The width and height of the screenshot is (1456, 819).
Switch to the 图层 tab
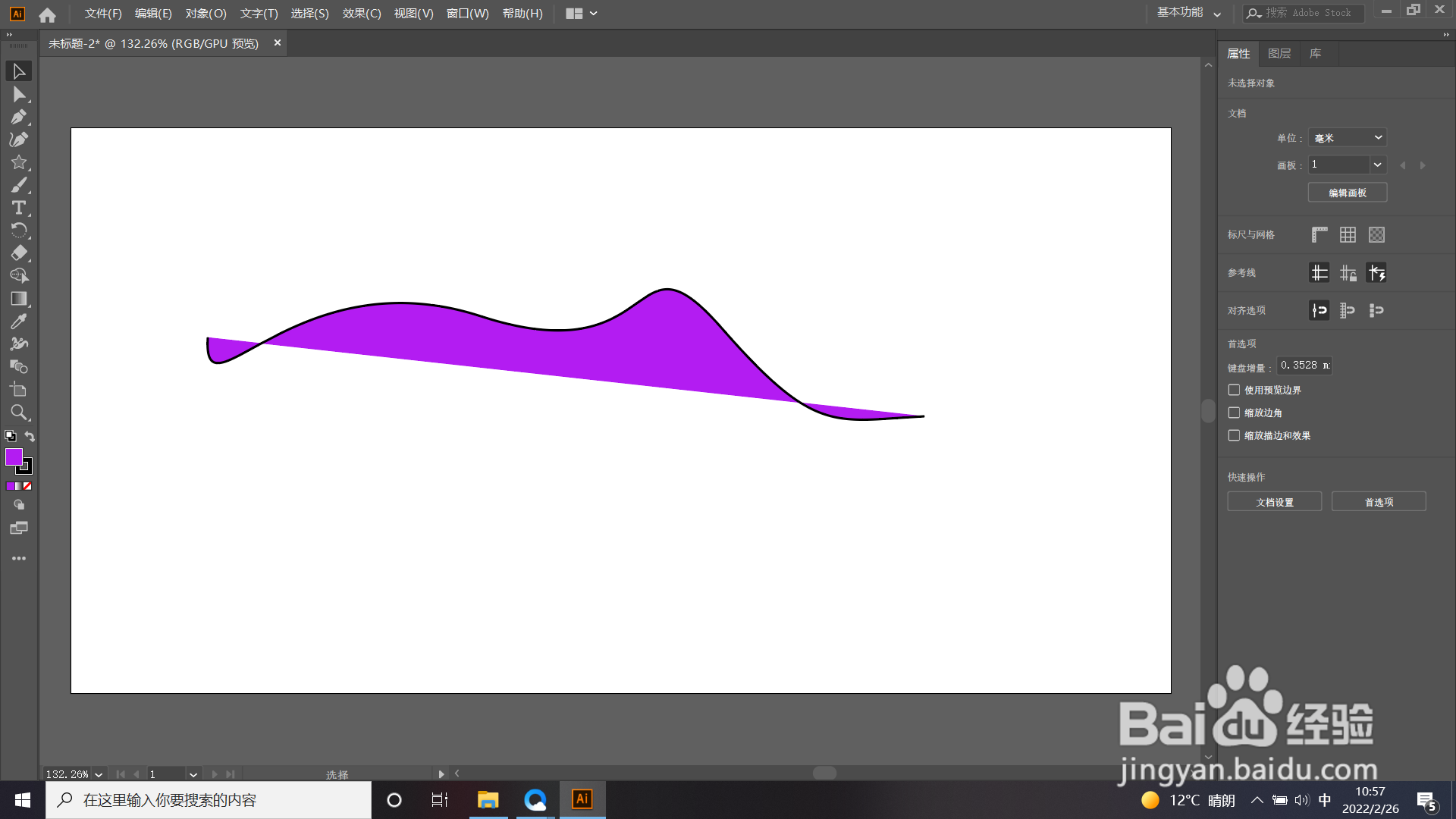pos(1279,54)
